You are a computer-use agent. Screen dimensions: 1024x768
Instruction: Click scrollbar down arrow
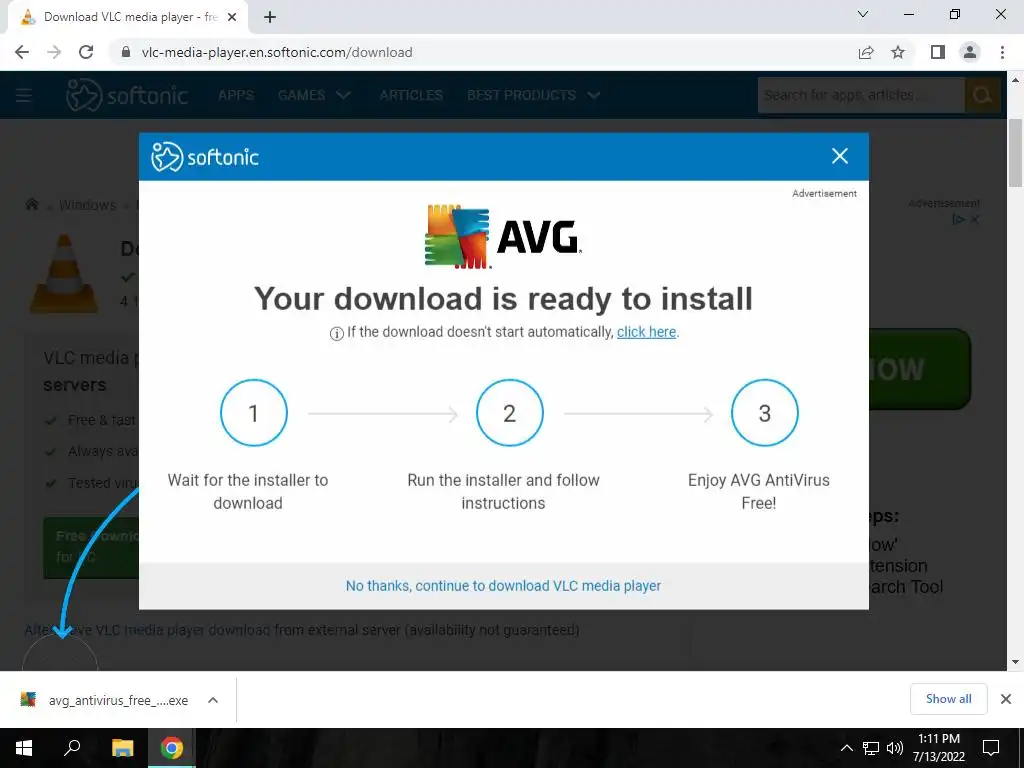(1015, 662)
